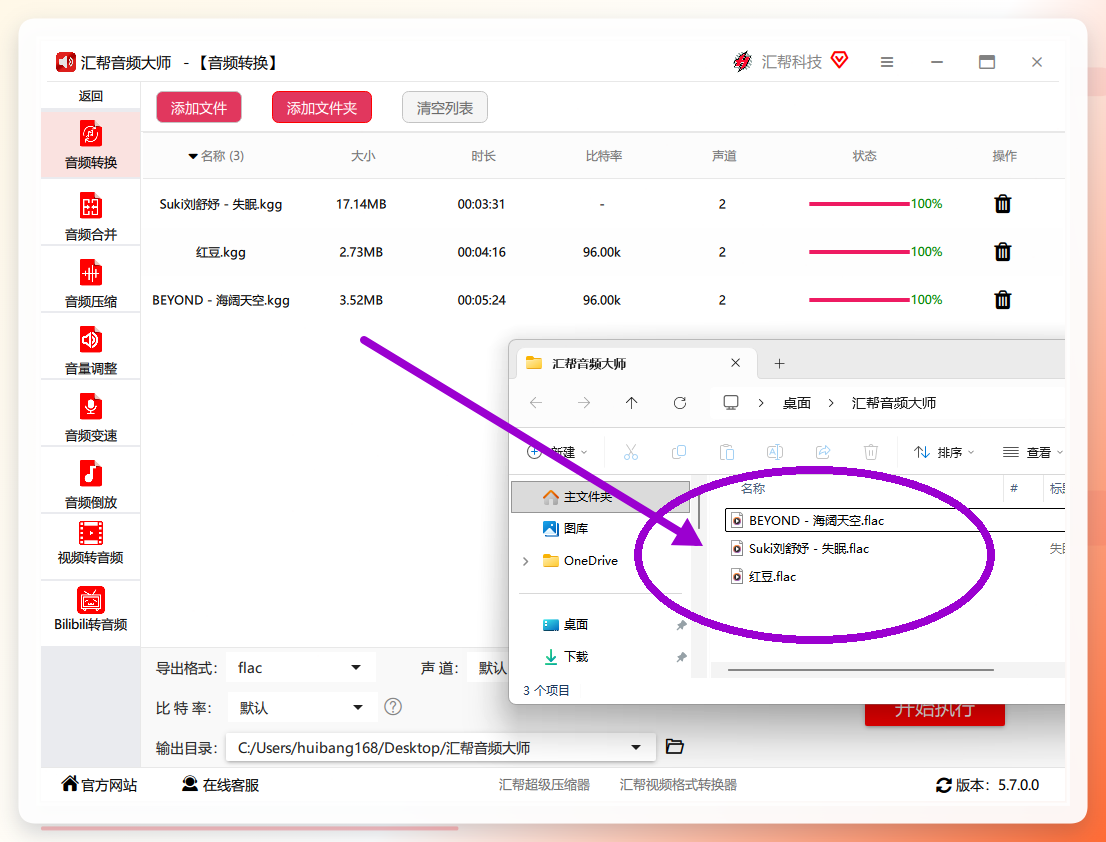Close the 汇帮音频大师 Explorer tab
The height and width of the screenshot is (842, 1106).
click(736, 362)
